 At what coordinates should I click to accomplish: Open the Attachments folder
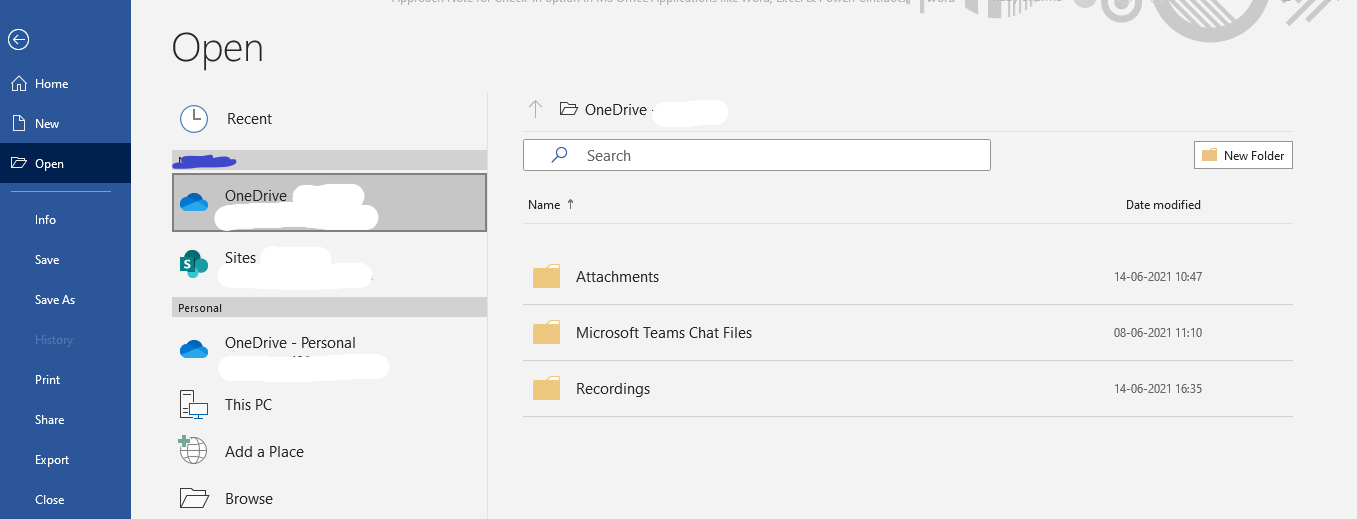click(x=908, y=277)
